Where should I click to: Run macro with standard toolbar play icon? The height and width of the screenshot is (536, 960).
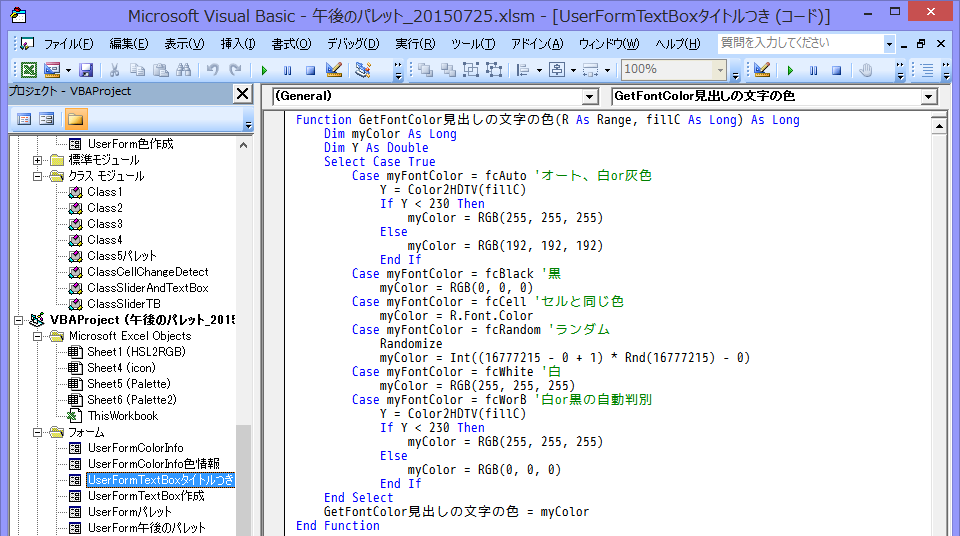pyautogui.click(x=264, y=70)
